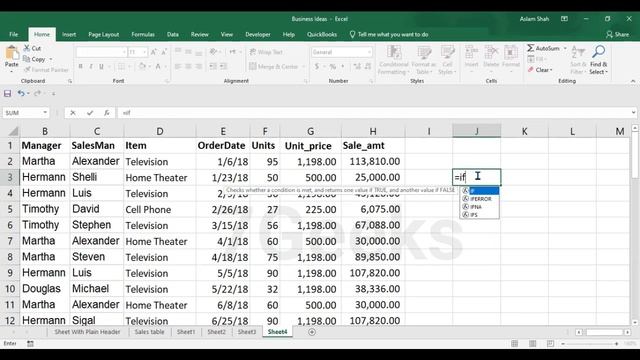640x360 pixels.
Task: Click the Delete cells icon
Action: point(491,53)
